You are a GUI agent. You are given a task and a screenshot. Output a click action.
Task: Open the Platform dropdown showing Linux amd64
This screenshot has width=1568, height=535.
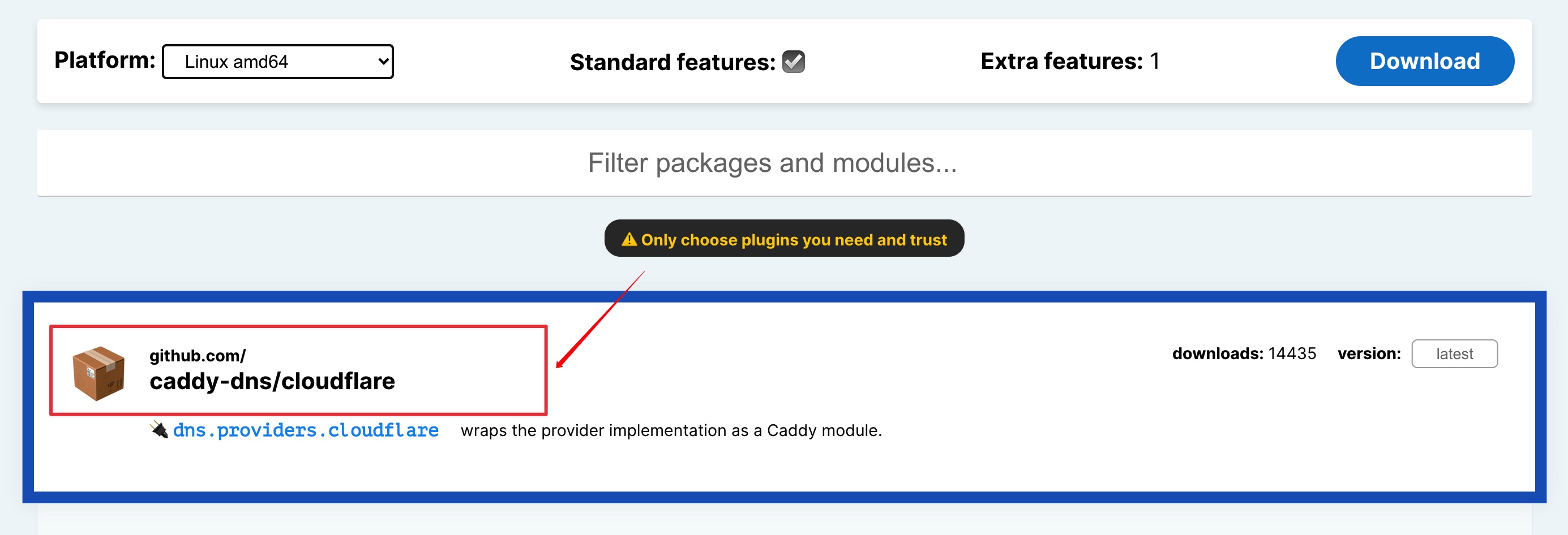click(277, 62)
